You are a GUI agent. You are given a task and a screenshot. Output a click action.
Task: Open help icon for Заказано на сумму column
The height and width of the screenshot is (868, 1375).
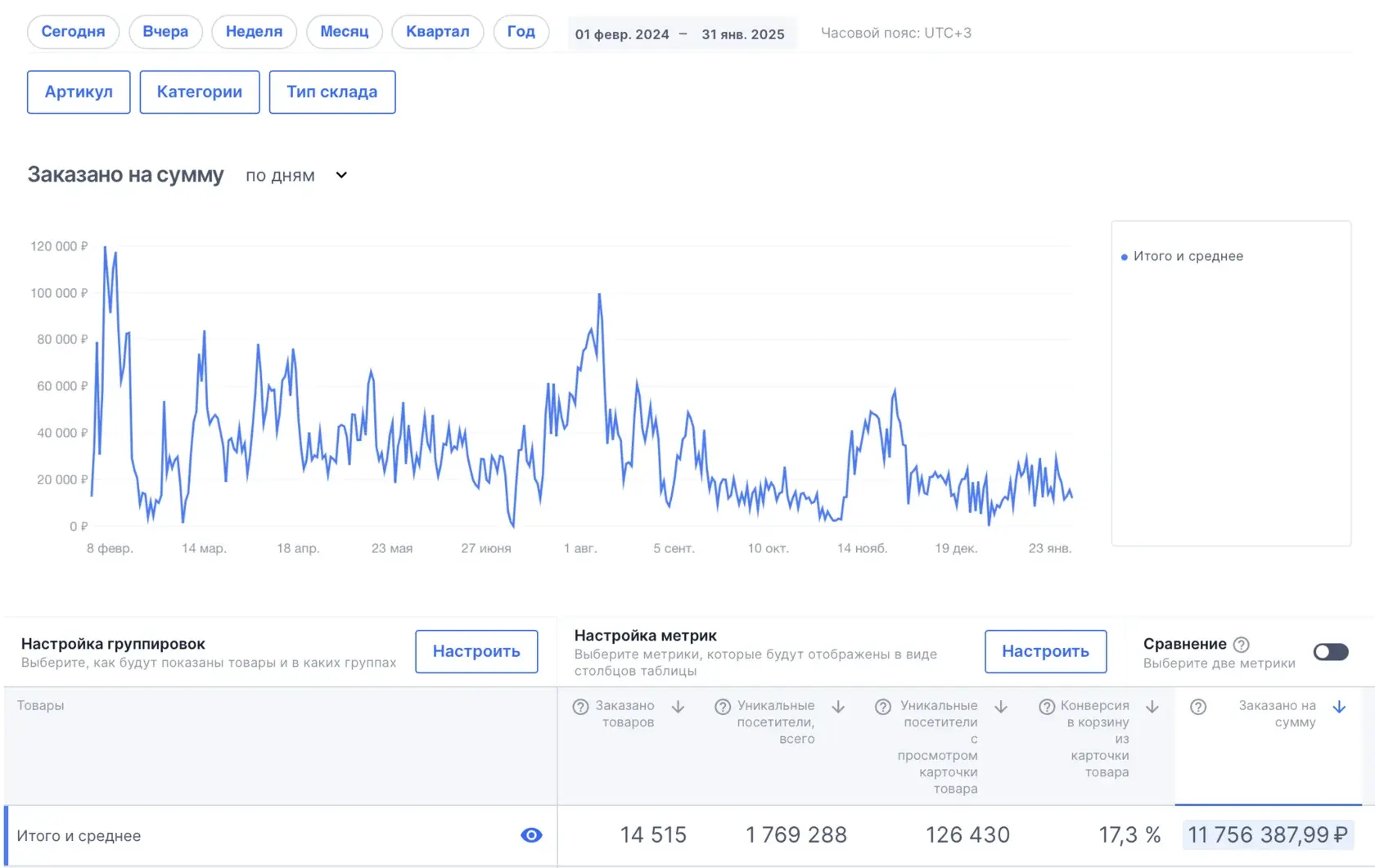point(1198,707)
